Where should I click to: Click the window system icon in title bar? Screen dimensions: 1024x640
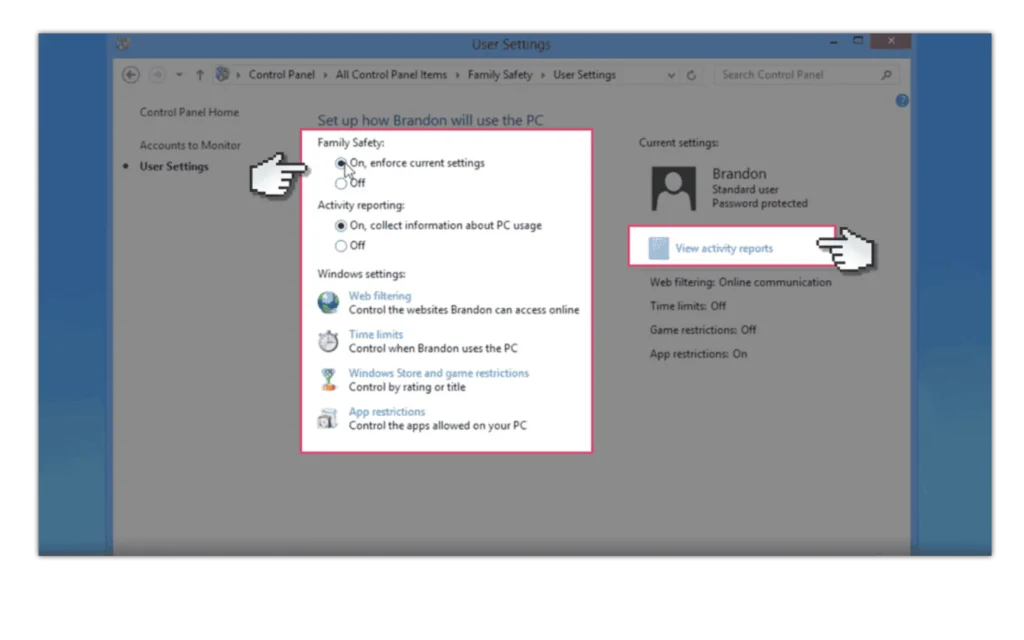123,44
